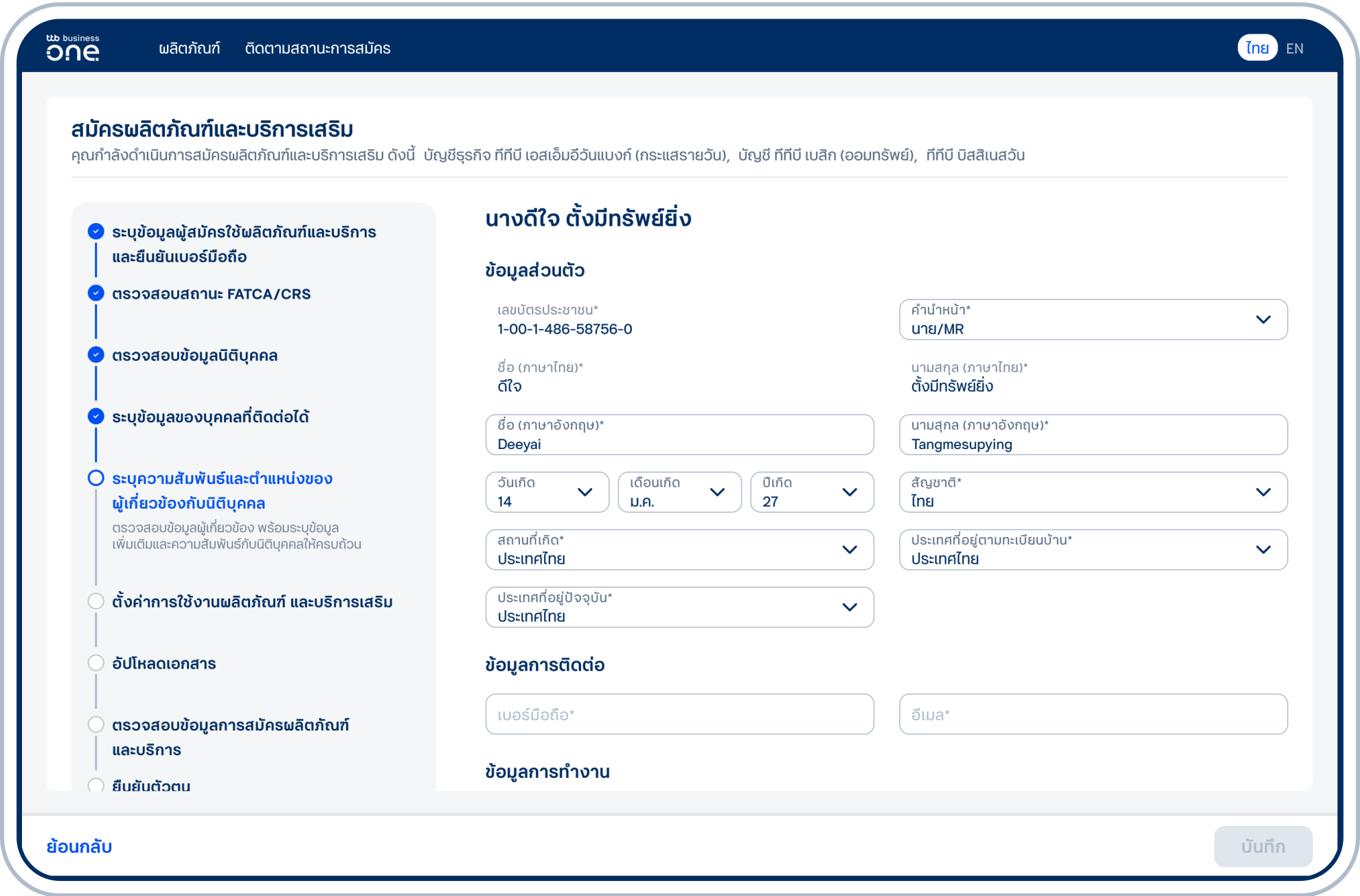This screenshot has height=896, width=1360.
Task: Click first step checkmark icon in sidebar
Action: 96,232
